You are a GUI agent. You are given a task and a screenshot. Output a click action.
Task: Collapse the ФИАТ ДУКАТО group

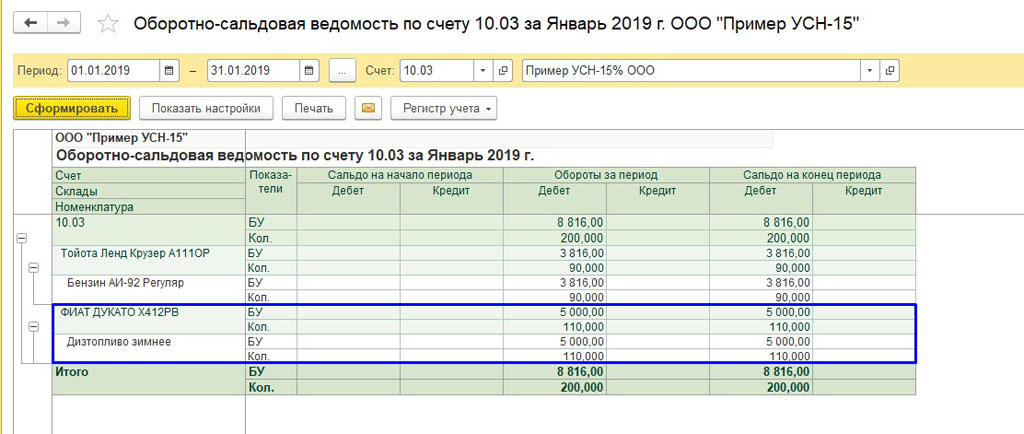pyautogui.click(x=33, y=327)
